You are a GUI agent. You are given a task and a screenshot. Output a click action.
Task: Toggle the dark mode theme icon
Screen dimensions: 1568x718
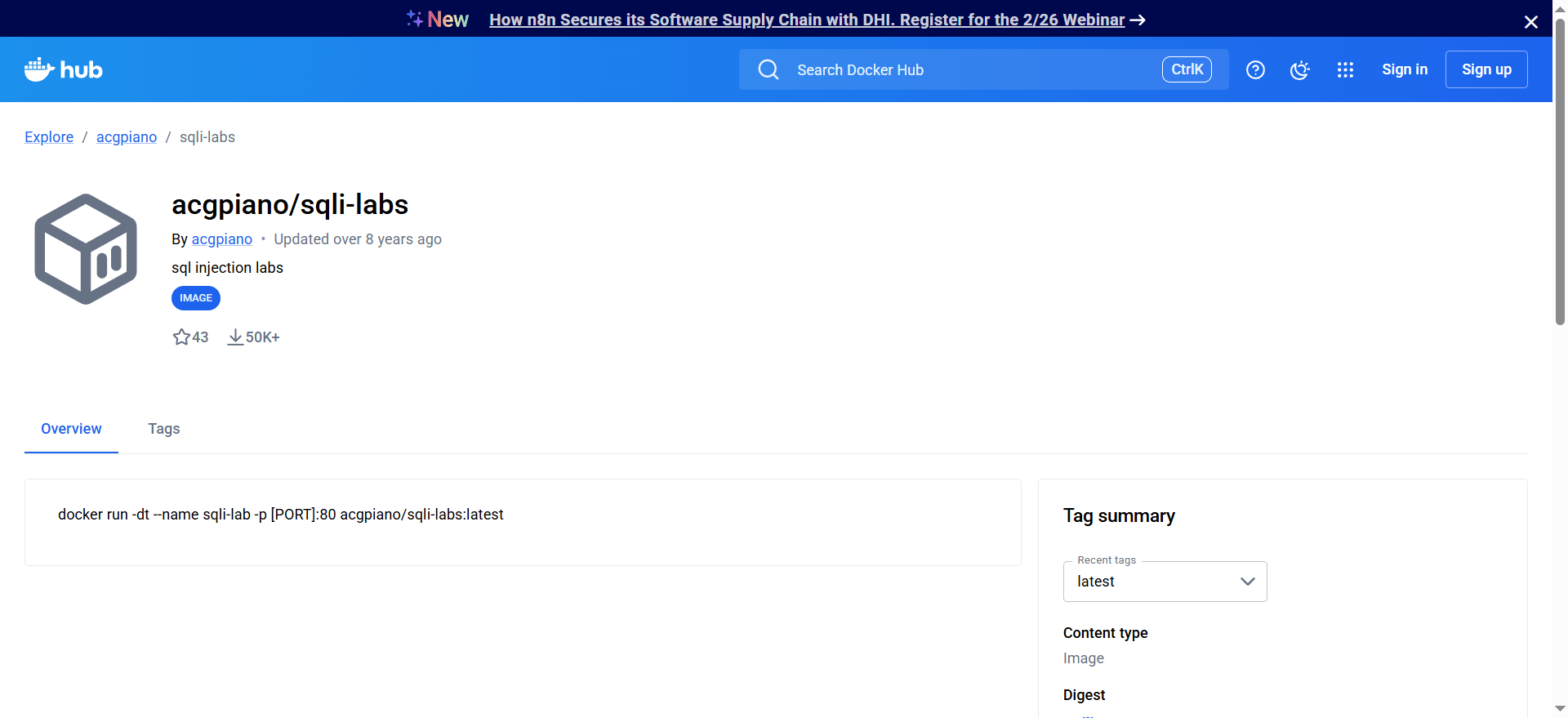pos(1300,70)
